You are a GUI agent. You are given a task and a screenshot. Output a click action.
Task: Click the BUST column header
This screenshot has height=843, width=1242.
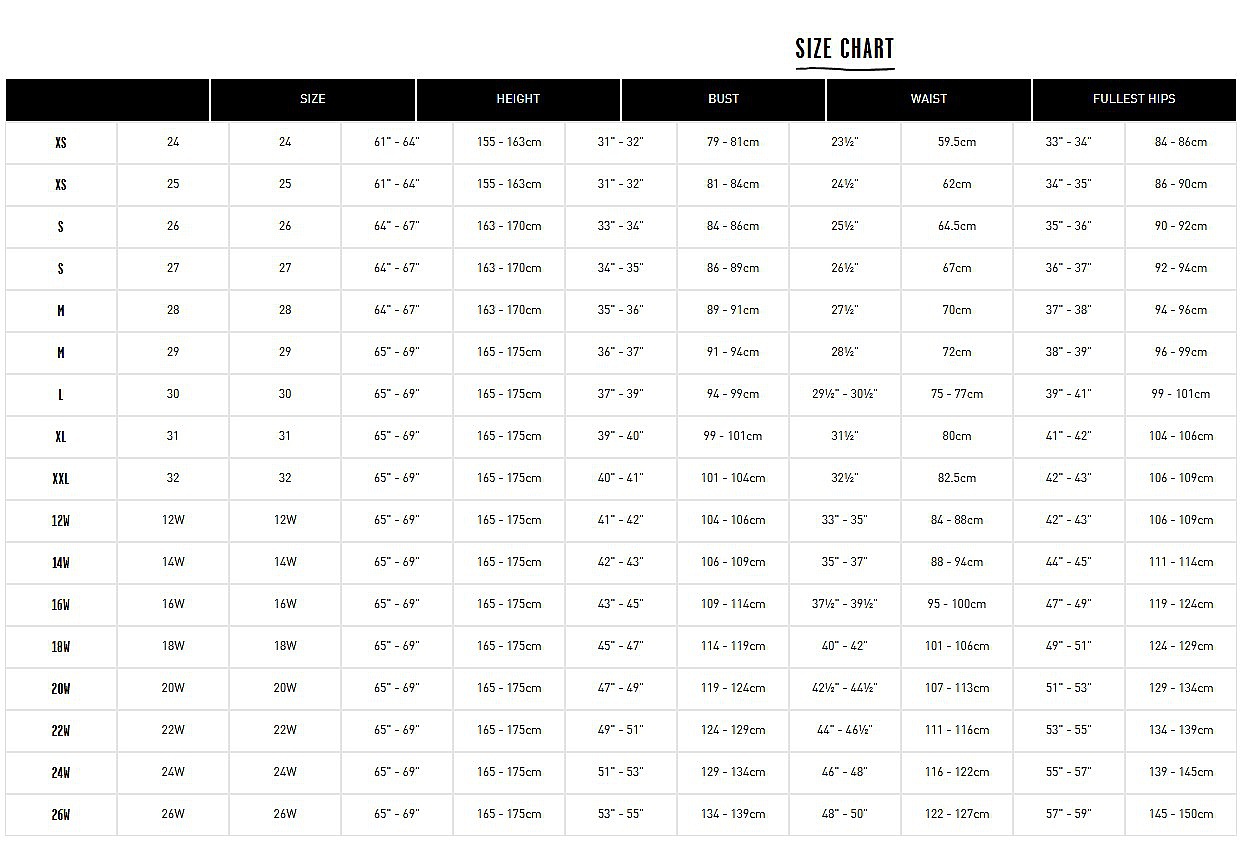tap(724, 99)
